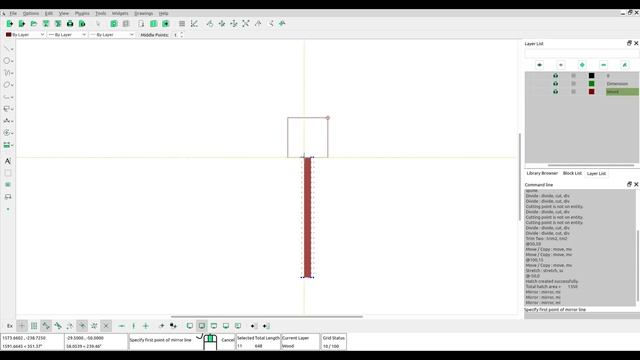Viewport: 640px width, 360px height.
Task: Click the black color swatch of layer 0
Action: tap(591, 76)
